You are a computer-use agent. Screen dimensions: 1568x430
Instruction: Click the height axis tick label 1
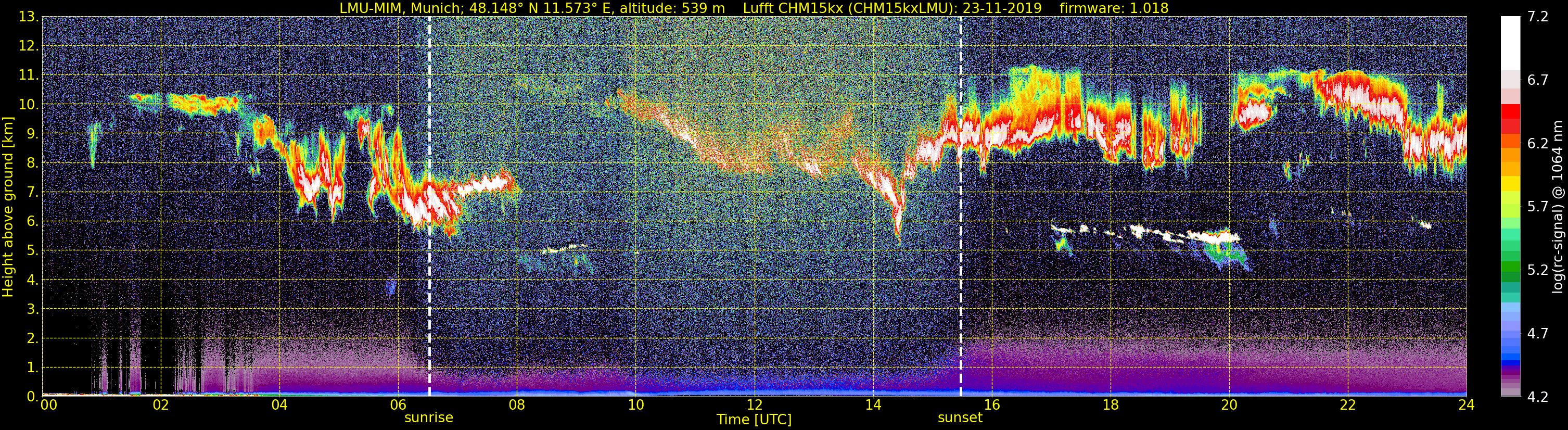pos(32,368)
